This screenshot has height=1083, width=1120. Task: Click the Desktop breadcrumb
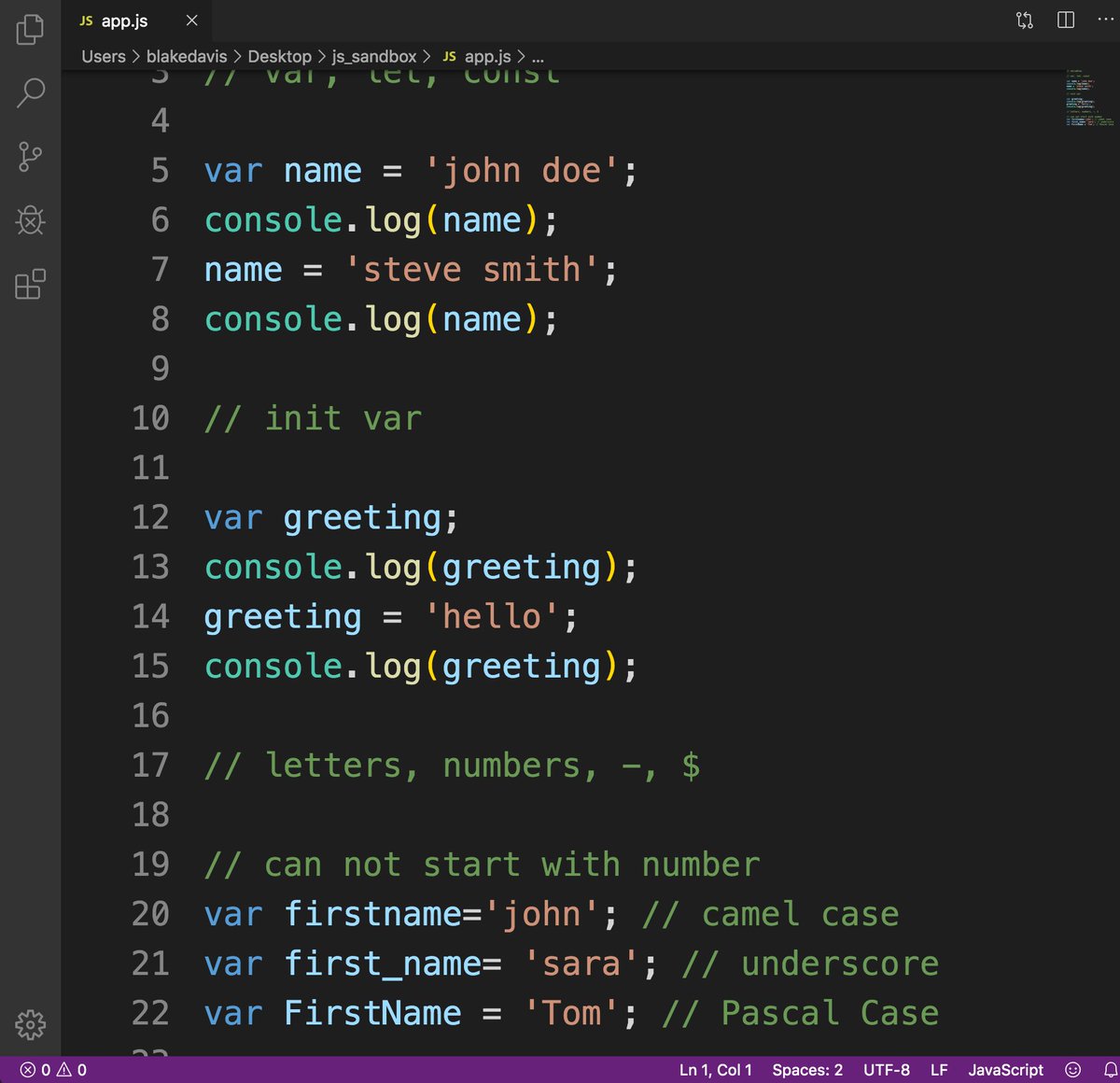[279, 56]
